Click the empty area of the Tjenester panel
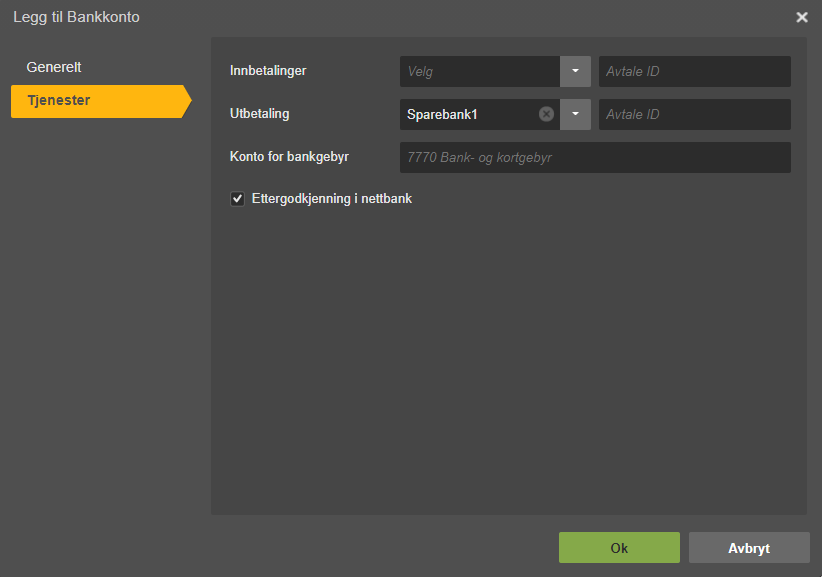Screen dimensions: 822x577 (x=508, y=360)
